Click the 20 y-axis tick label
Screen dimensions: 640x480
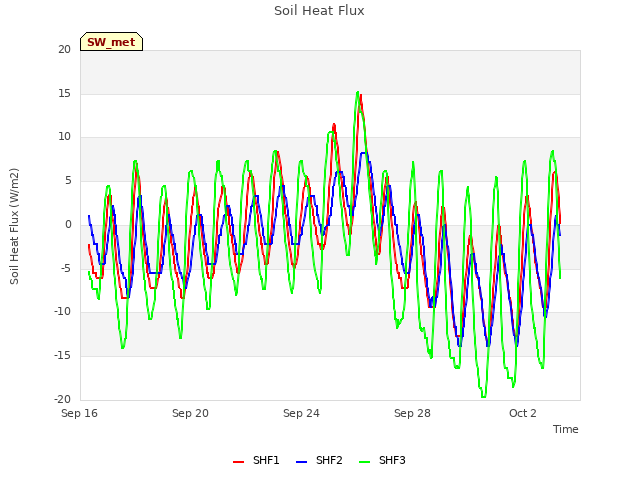click(64, 49)
